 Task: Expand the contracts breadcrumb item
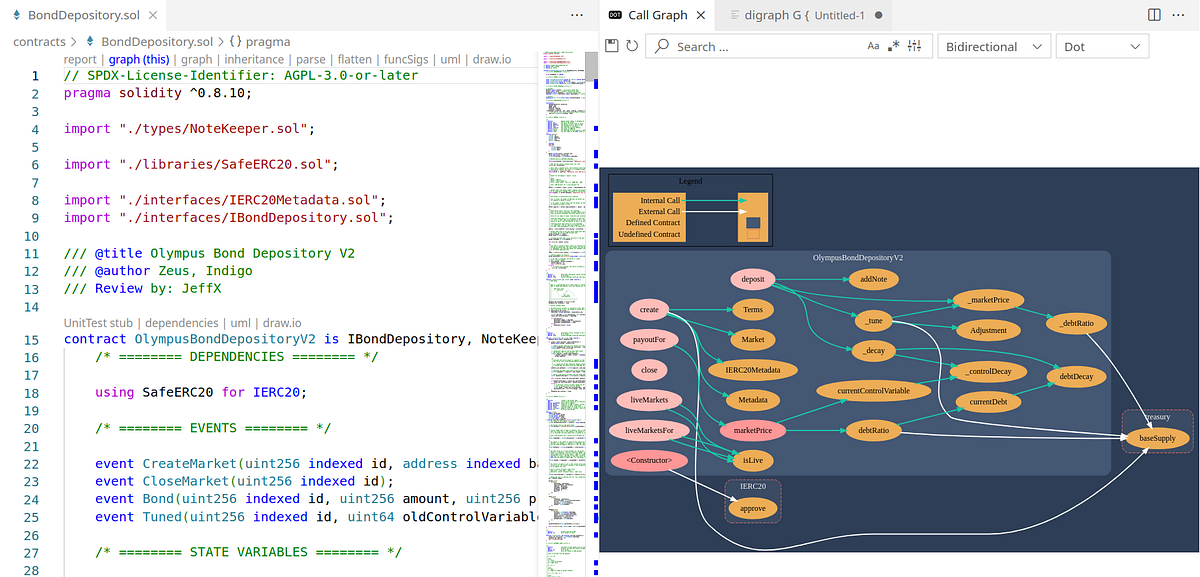pyautogui.click(x=39, y=42)
